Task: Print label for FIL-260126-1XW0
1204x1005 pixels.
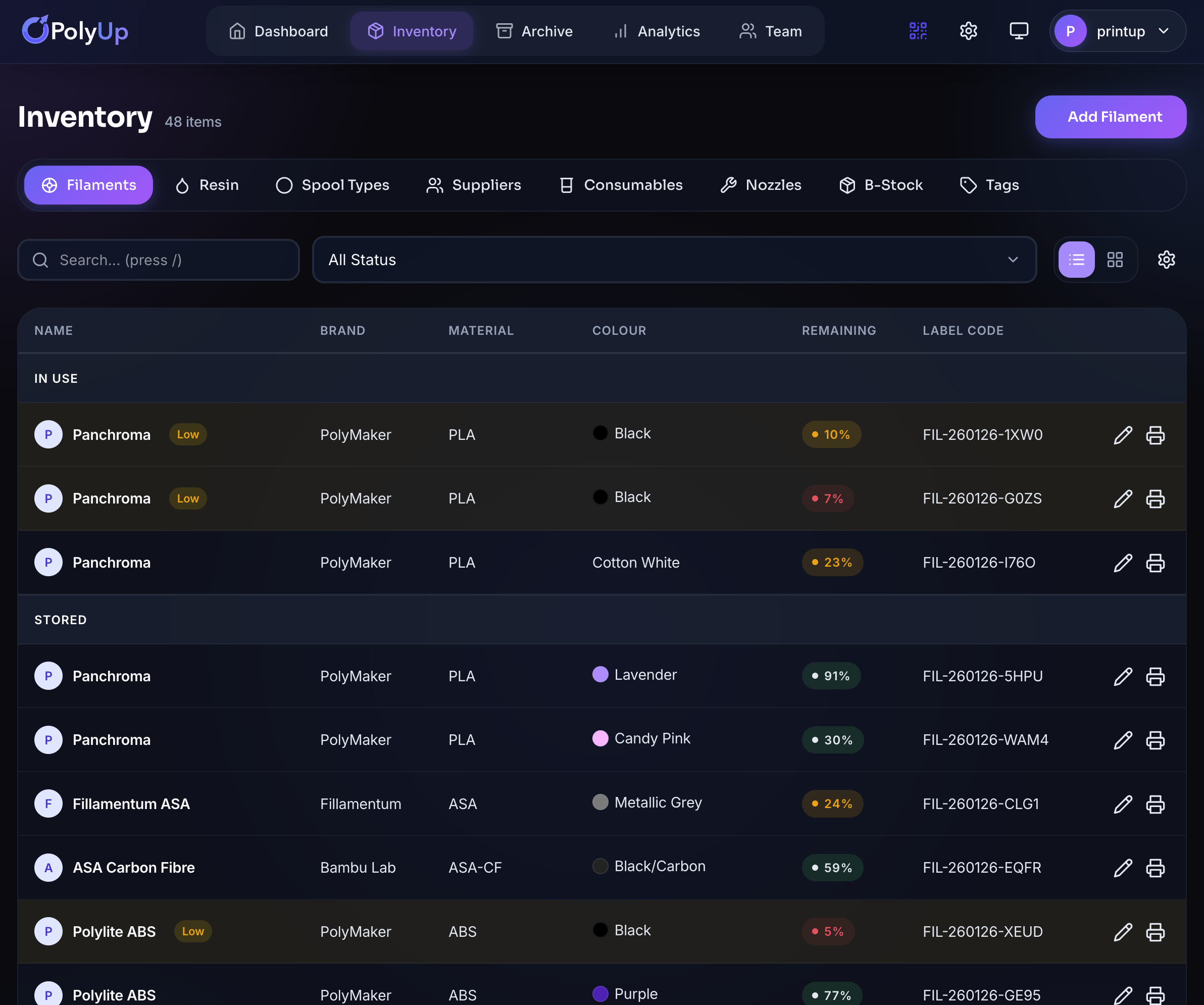Action: (x=1155, y=435)
